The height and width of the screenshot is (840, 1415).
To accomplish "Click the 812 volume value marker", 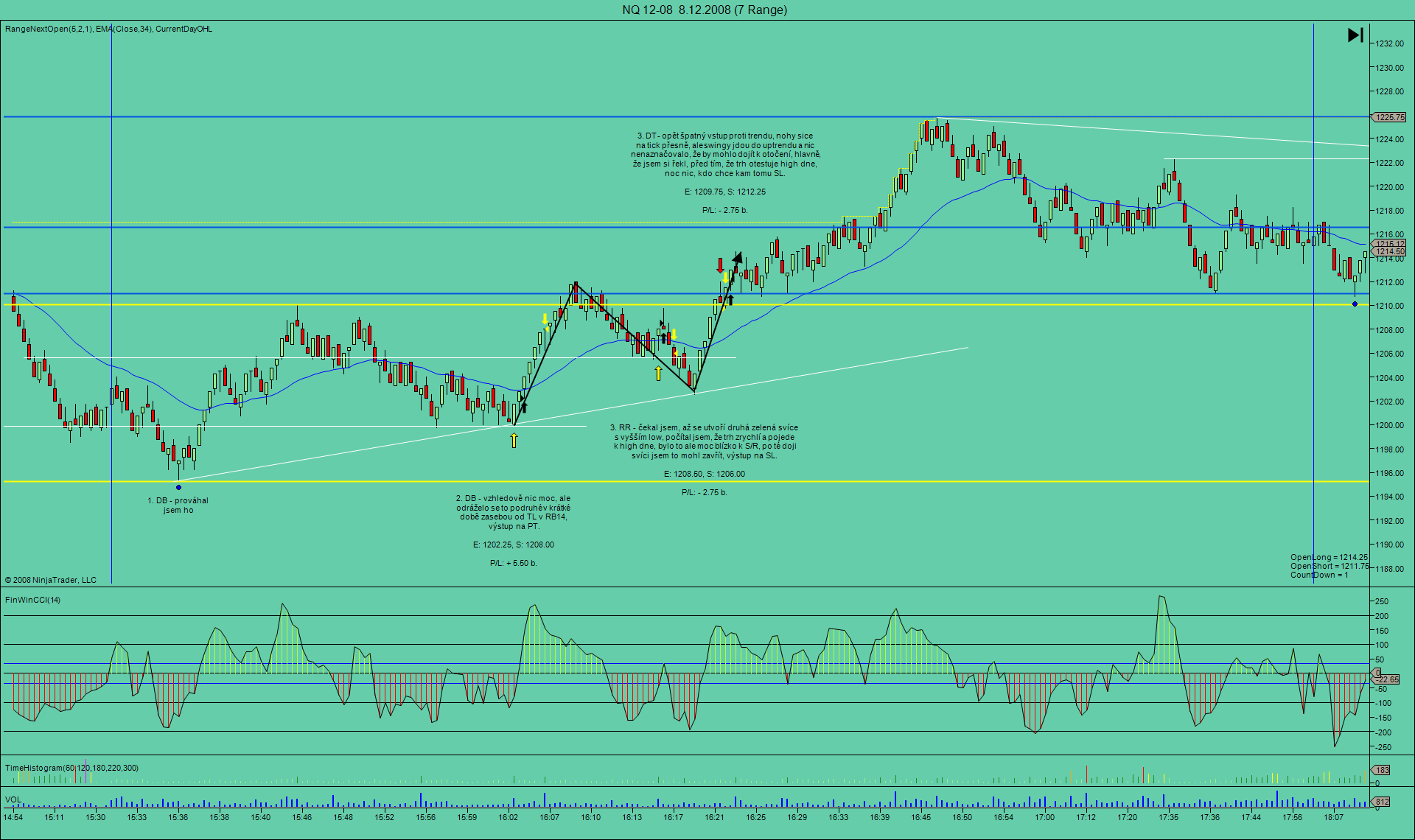I will pyautogui.click(x=1382, y=802).
